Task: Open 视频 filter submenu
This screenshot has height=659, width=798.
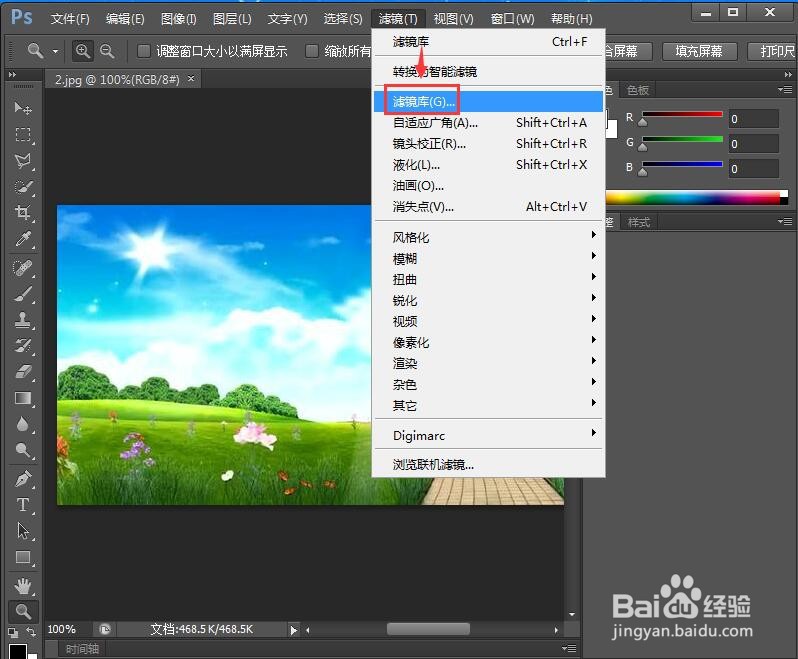Action: point(489,322)
